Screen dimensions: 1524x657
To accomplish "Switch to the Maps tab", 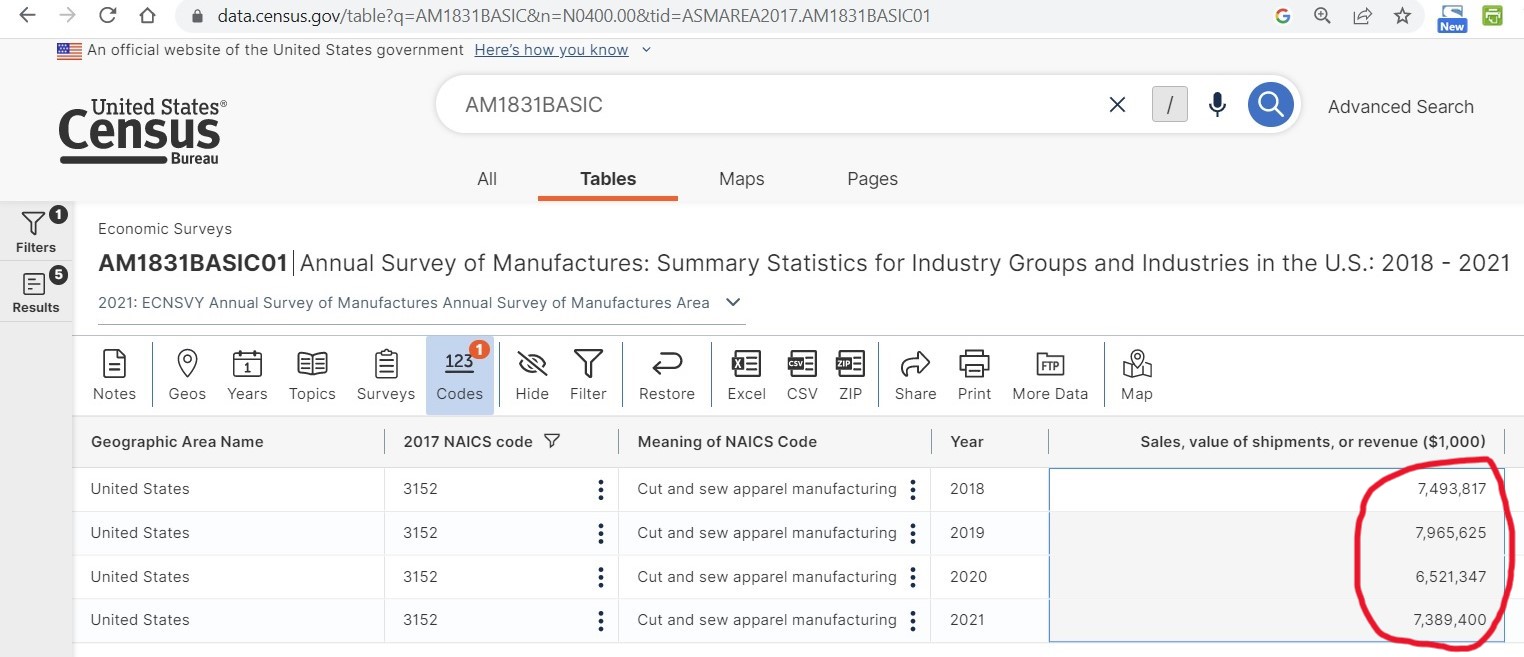I will 741,179.
